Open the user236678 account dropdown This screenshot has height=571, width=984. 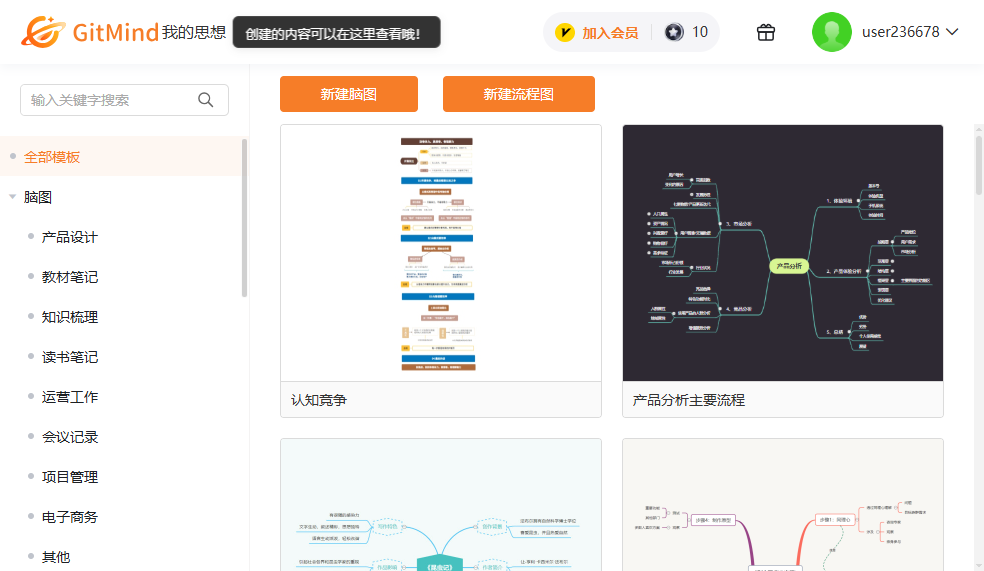point(910,32)
